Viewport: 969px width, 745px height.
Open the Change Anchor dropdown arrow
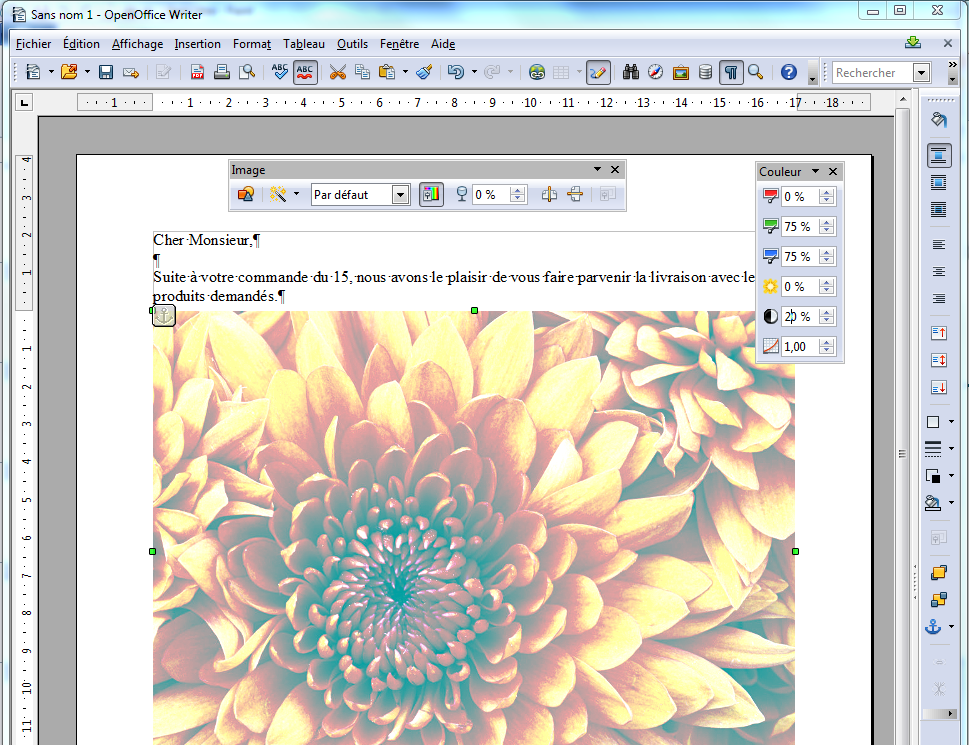951,626
